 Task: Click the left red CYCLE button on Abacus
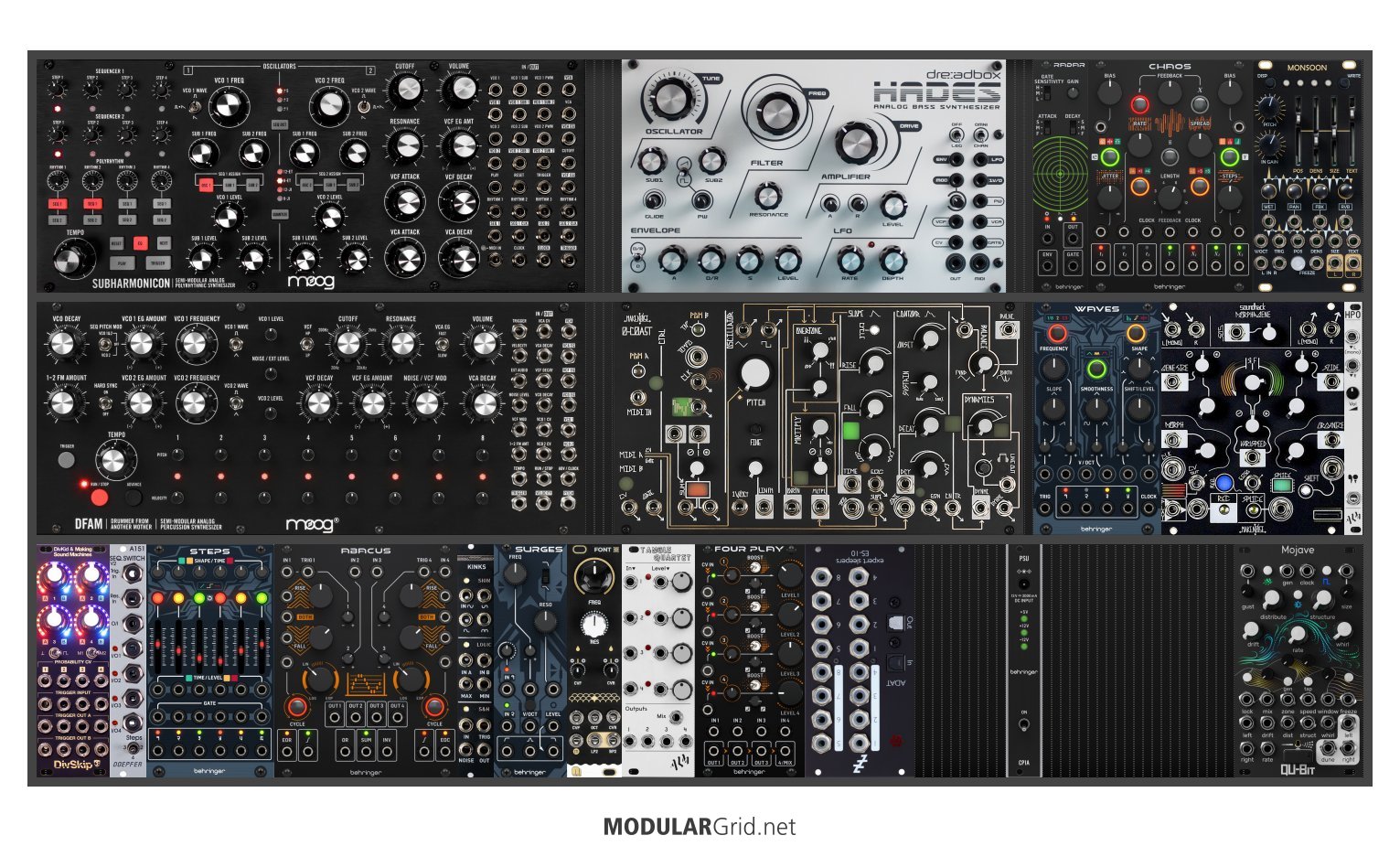[296, 706]
